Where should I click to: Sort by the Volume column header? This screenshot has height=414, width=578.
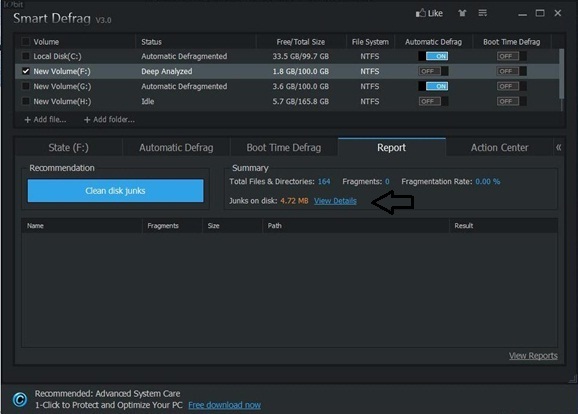(x=46, y=42)
